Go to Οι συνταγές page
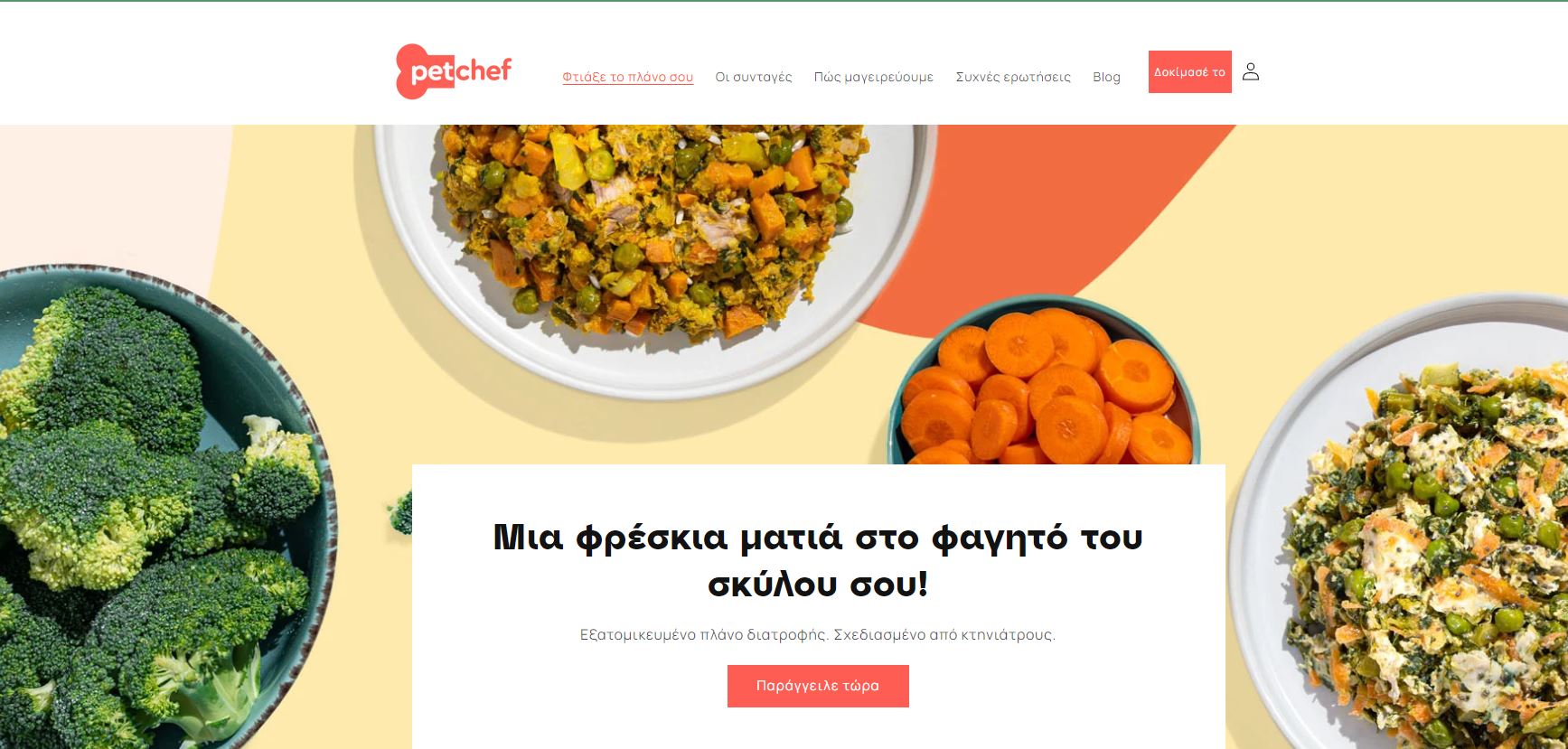 tap(754, 77)
